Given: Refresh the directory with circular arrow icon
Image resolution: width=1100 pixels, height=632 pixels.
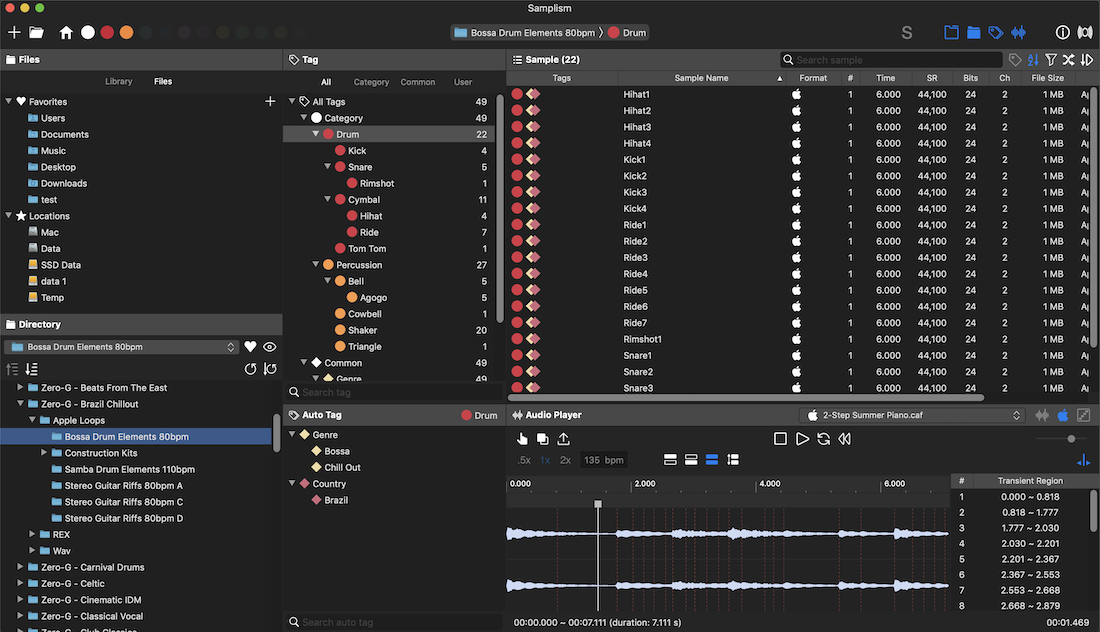Looking at the screenshot, I should pyautogui.click(x=250, y=368).
